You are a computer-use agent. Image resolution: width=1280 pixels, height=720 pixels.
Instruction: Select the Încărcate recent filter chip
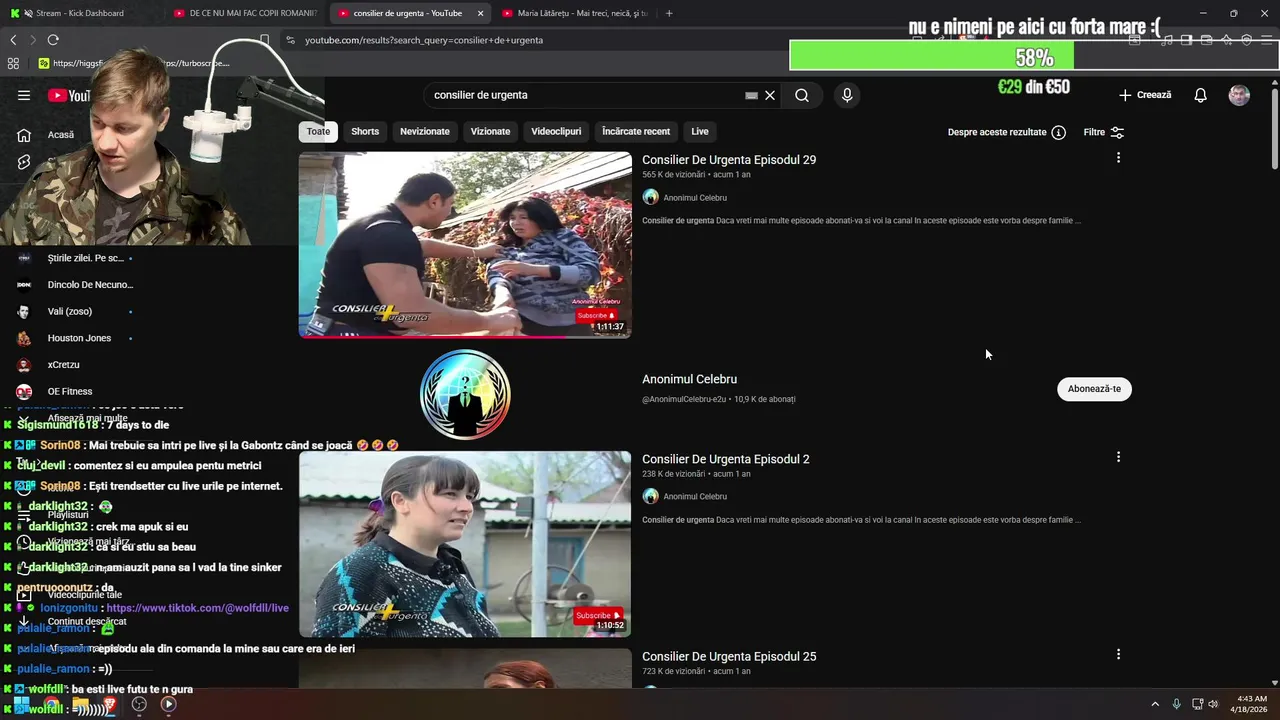pos(636,131)
